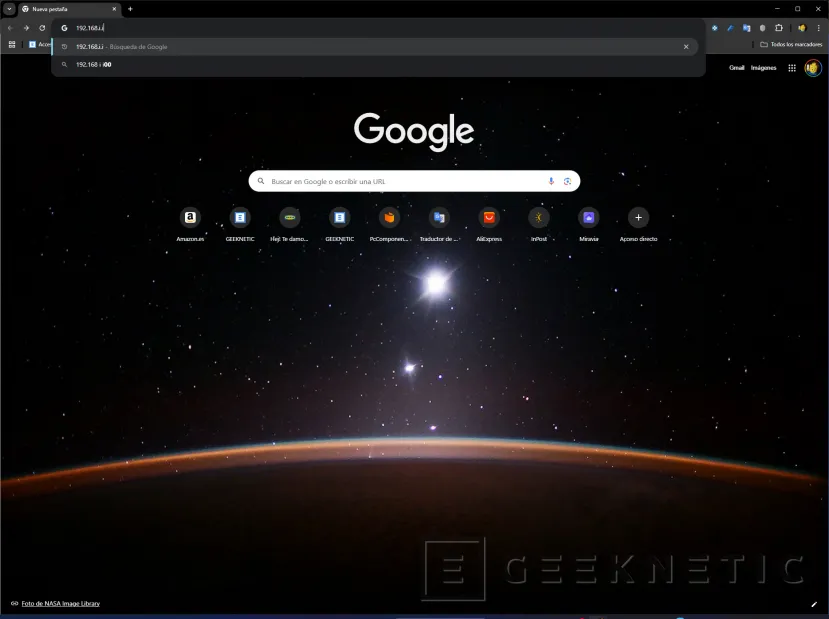Open the PcComponen... shortcut

[x=389, y=224]
